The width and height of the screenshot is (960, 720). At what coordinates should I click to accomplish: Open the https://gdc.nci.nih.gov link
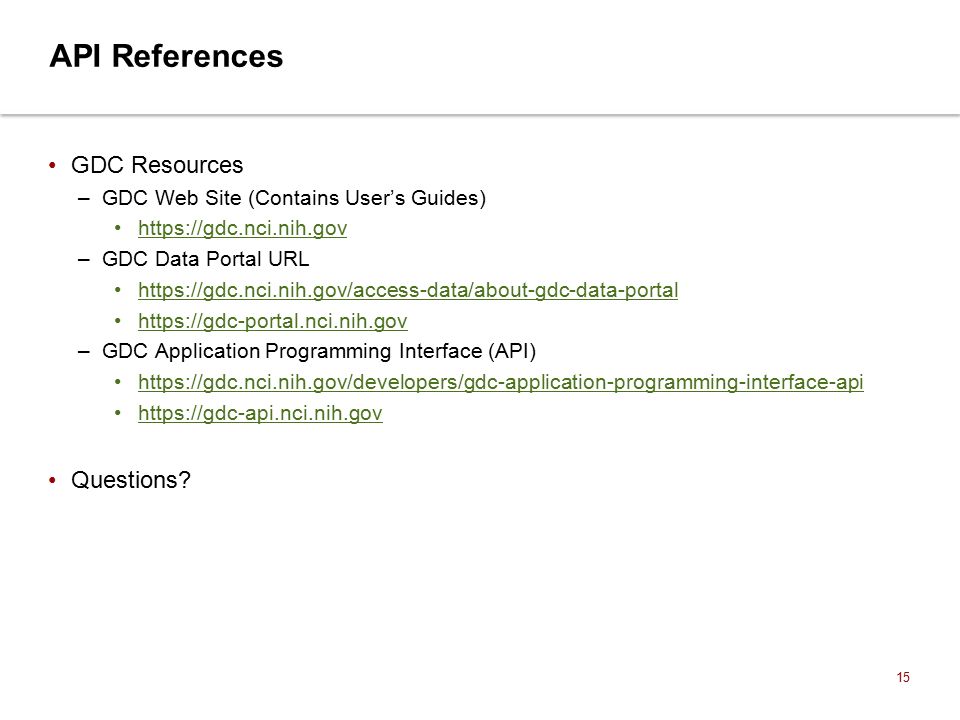point(242,228)
